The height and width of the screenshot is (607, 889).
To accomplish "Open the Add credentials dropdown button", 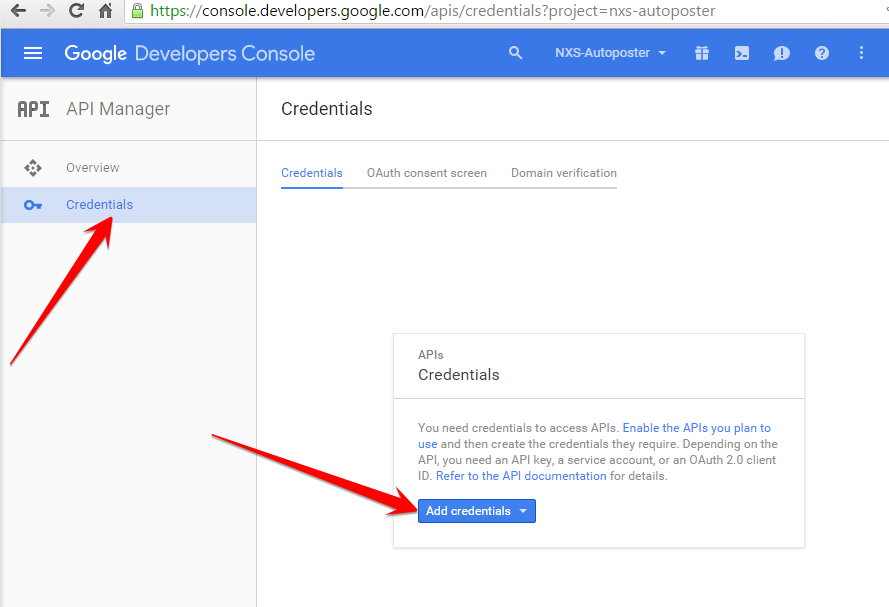I will click(x=477, y=511).
